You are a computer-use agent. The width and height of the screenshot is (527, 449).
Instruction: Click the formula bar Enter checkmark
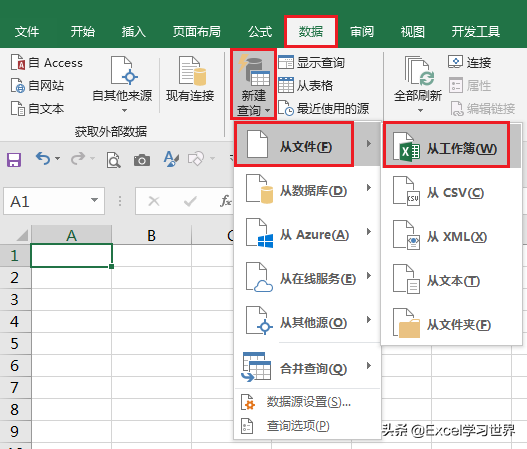[190, 201]
